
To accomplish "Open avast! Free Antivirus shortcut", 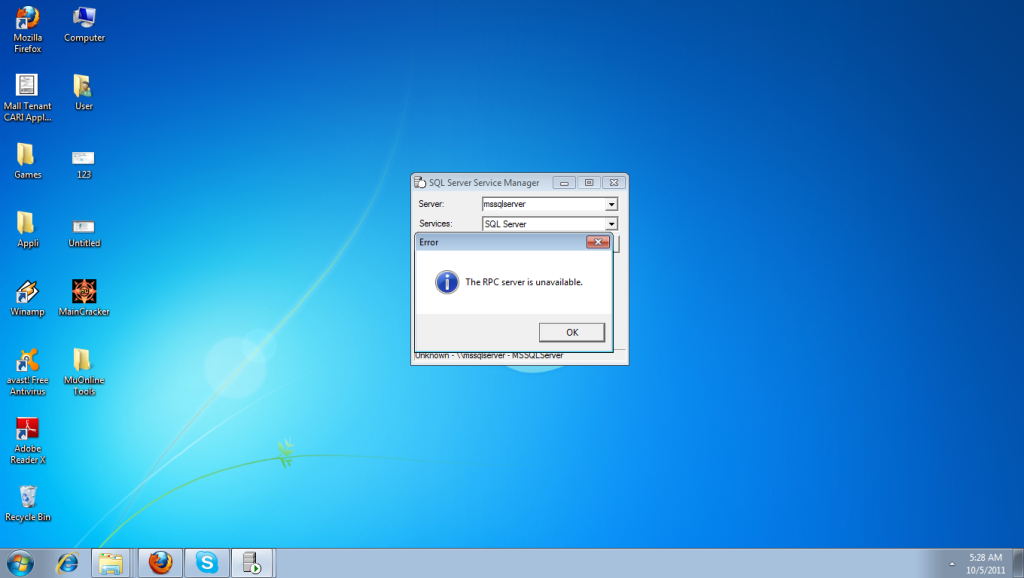I will [27, 372].
